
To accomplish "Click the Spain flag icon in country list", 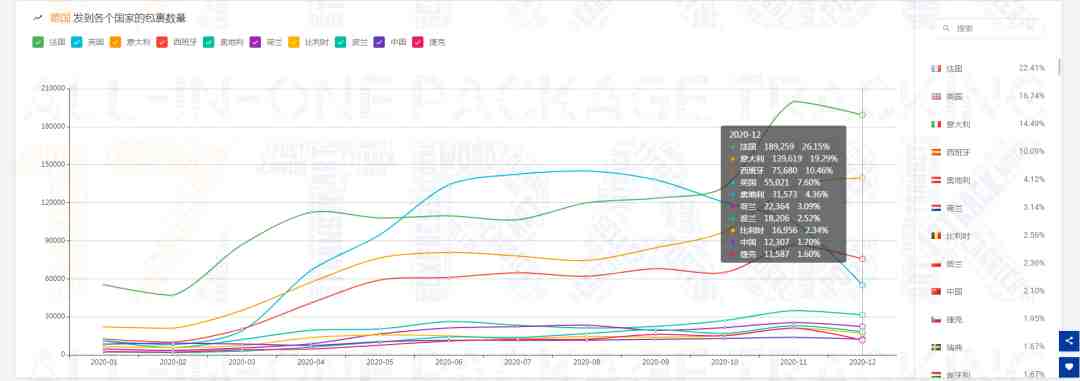I will tap(935, 152).
